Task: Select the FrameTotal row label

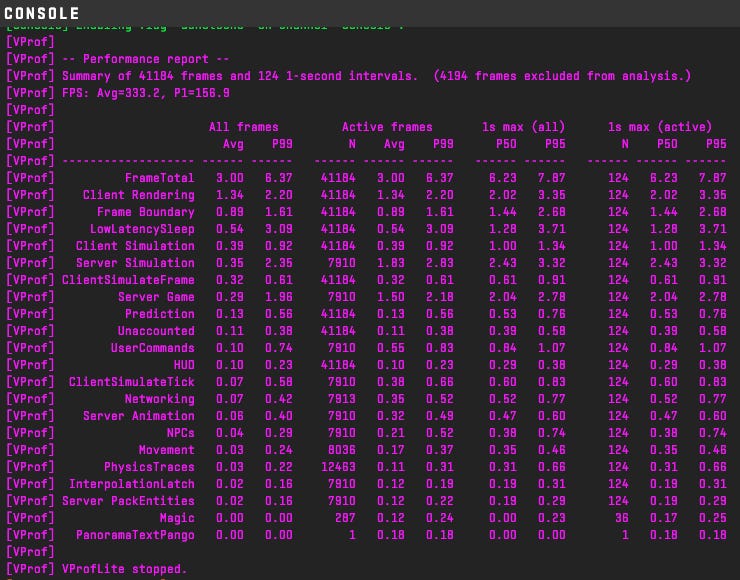Action: 160,178
